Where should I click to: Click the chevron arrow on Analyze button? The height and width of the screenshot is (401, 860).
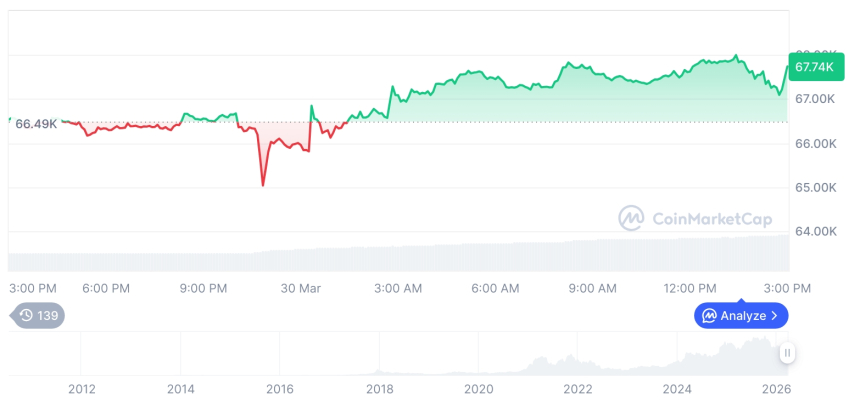point(774,316)
